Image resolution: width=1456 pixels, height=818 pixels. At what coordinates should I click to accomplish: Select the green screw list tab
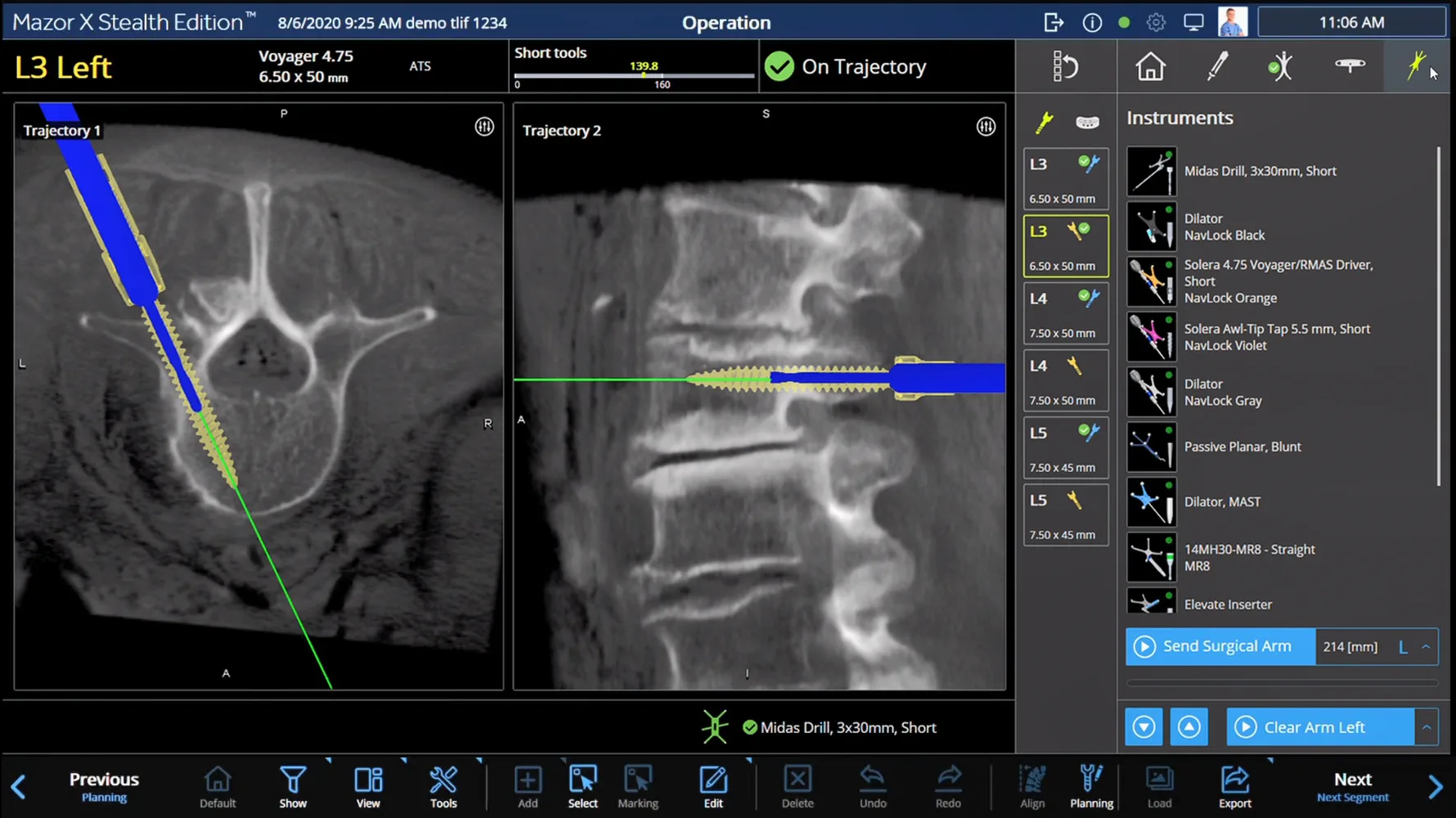[1045, 123]
